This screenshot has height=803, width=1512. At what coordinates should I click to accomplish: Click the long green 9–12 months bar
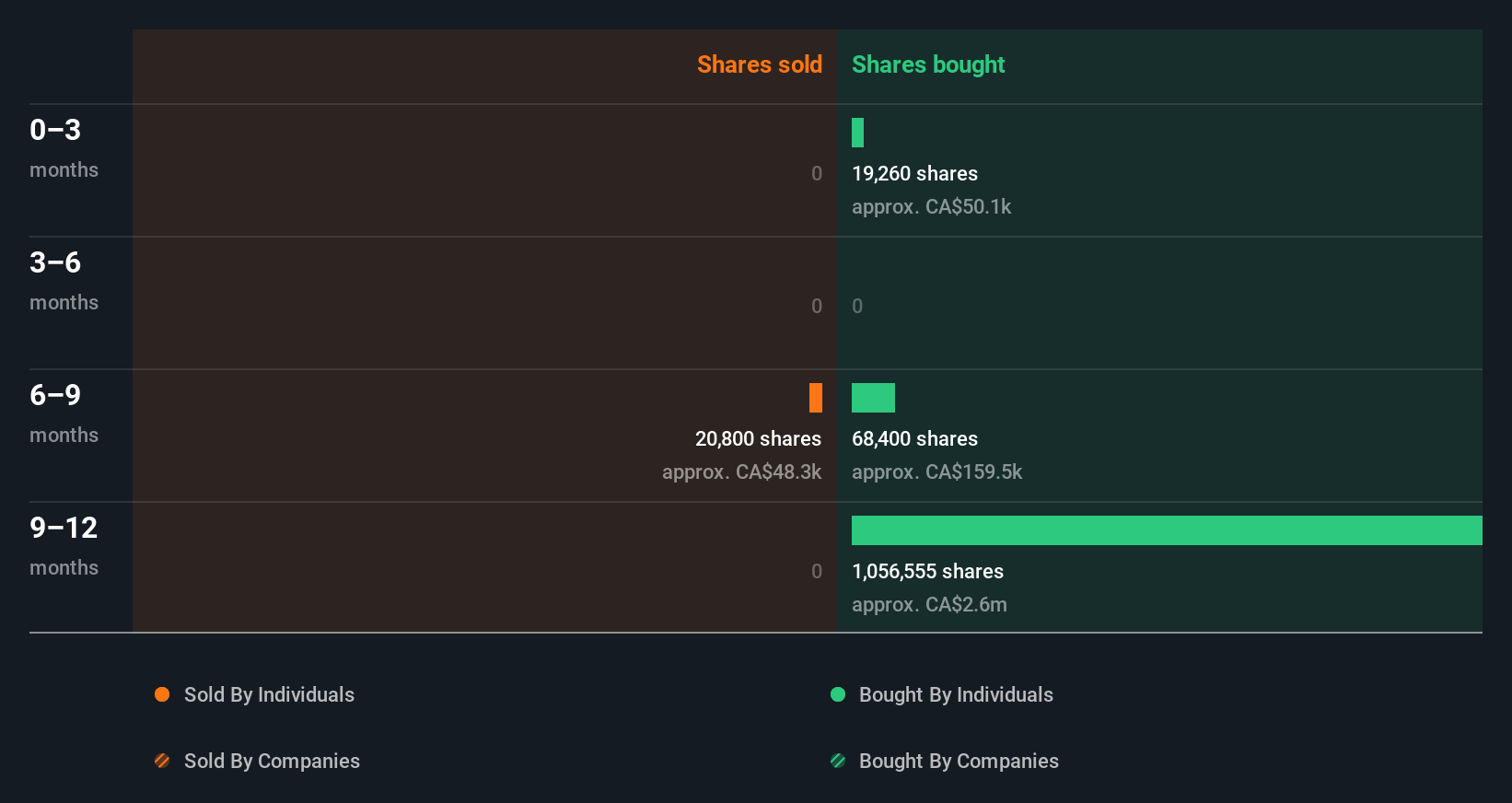click(1167, 530)
